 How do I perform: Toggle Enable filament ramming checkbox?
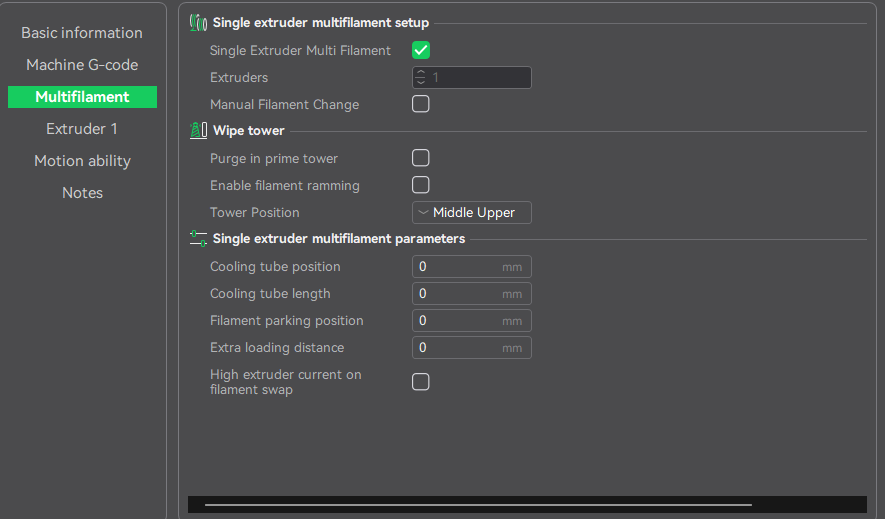tap(420, 185)
